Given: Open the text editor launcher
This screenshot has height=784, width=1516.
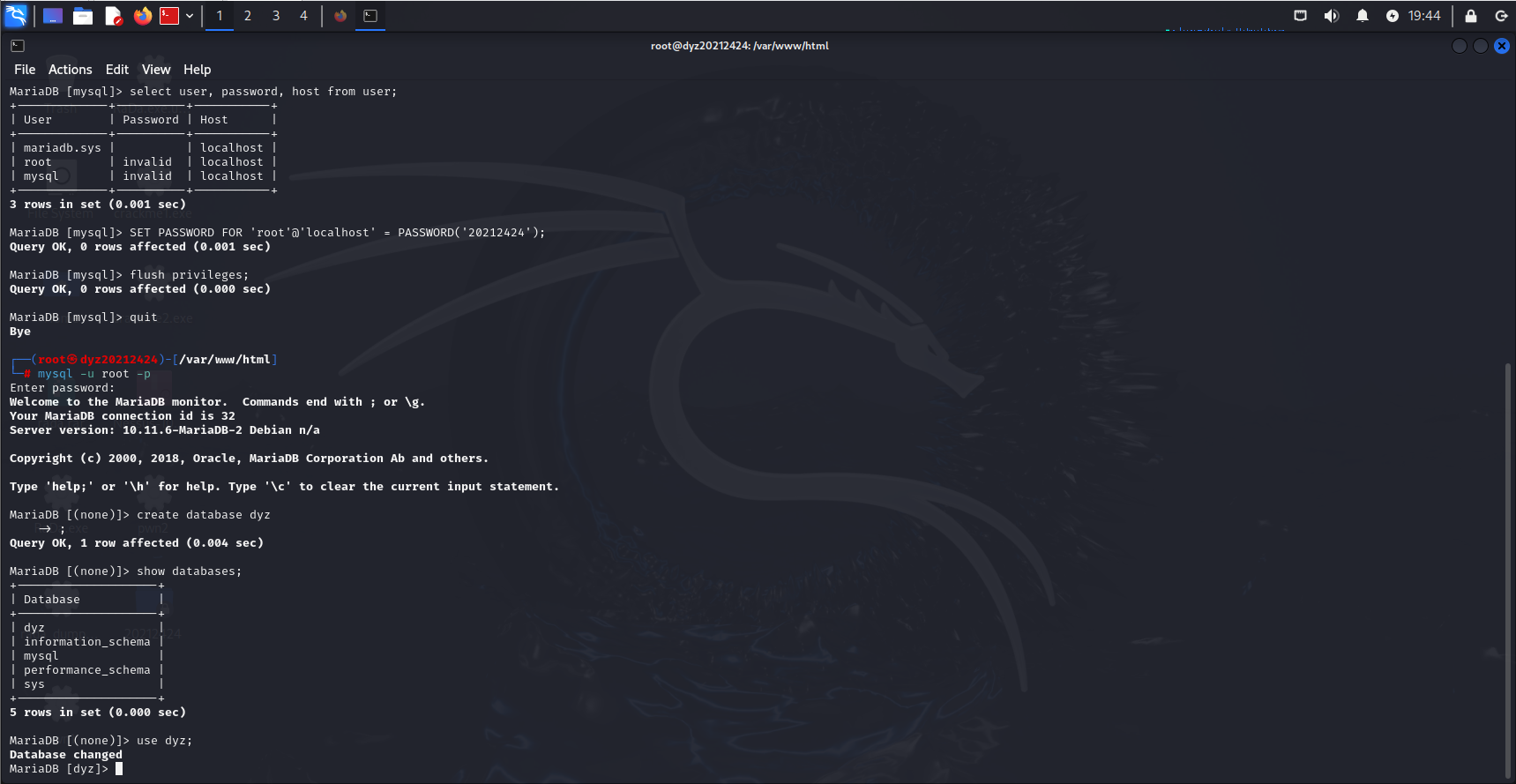Looking at the screenshot, I should coord(113,16).
